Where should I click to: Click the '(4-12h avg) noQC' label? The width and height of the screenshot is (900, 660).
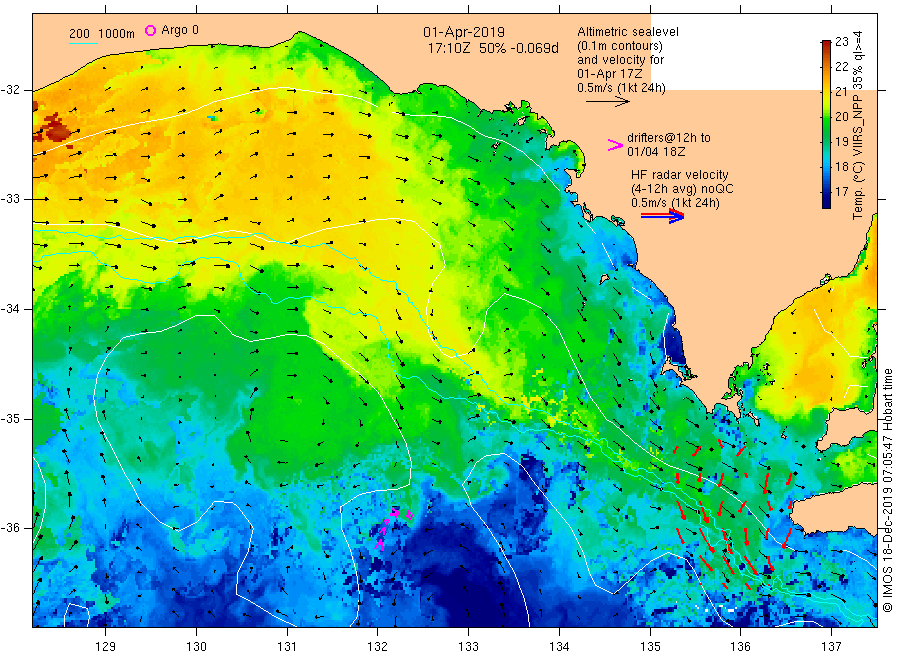coord(682,189)
